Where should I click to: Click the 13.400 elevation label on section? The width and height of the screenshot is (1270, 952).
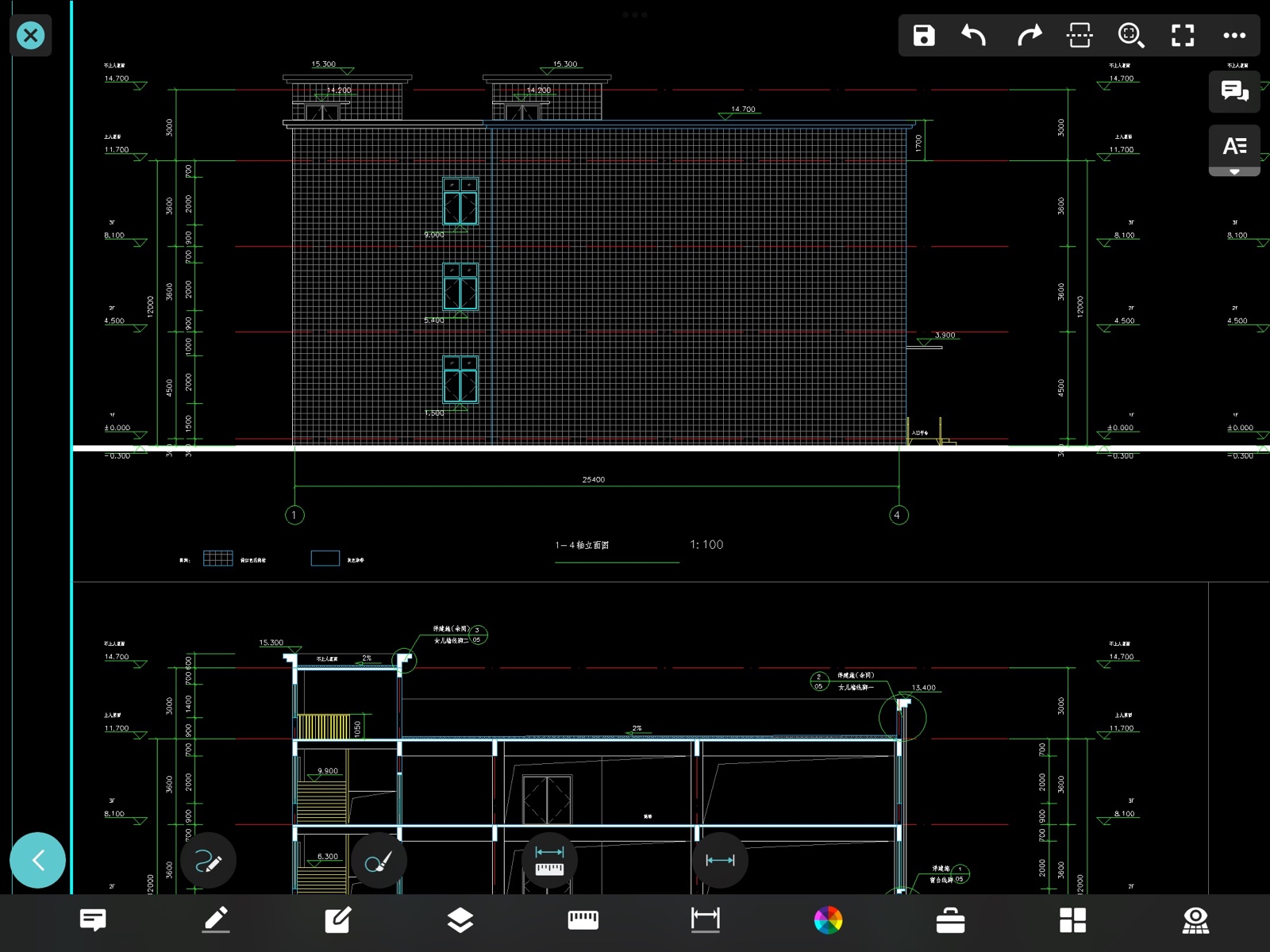tap(923, 688)
